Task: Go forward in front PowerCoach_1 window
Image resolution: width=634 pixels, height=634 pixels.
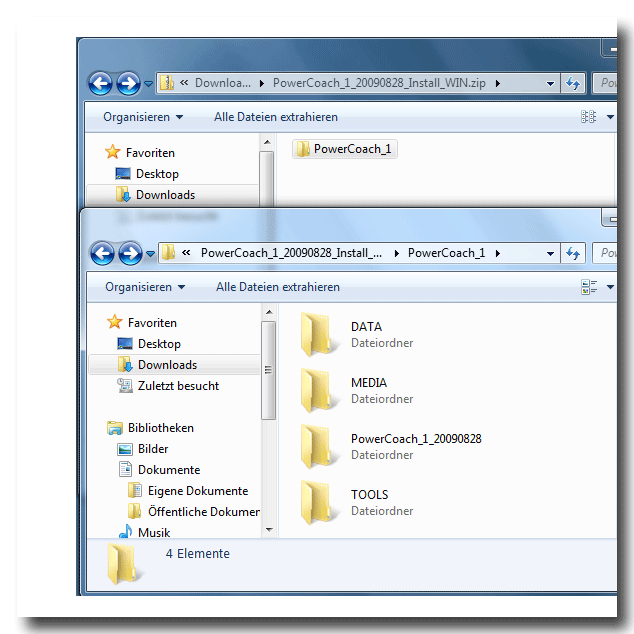Action: click(130, 254)
